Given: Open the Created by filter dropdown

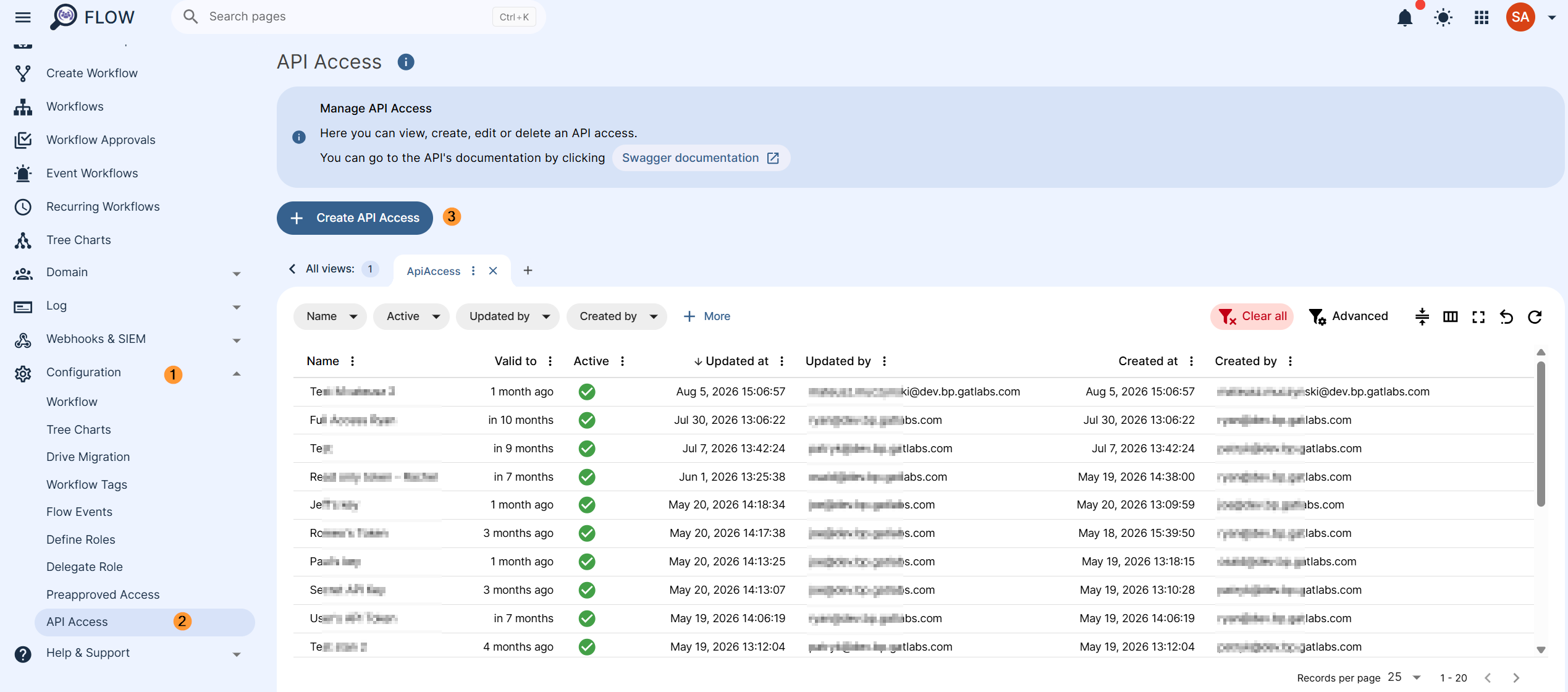Looking at the screenshot, I should tap(617, 316).
